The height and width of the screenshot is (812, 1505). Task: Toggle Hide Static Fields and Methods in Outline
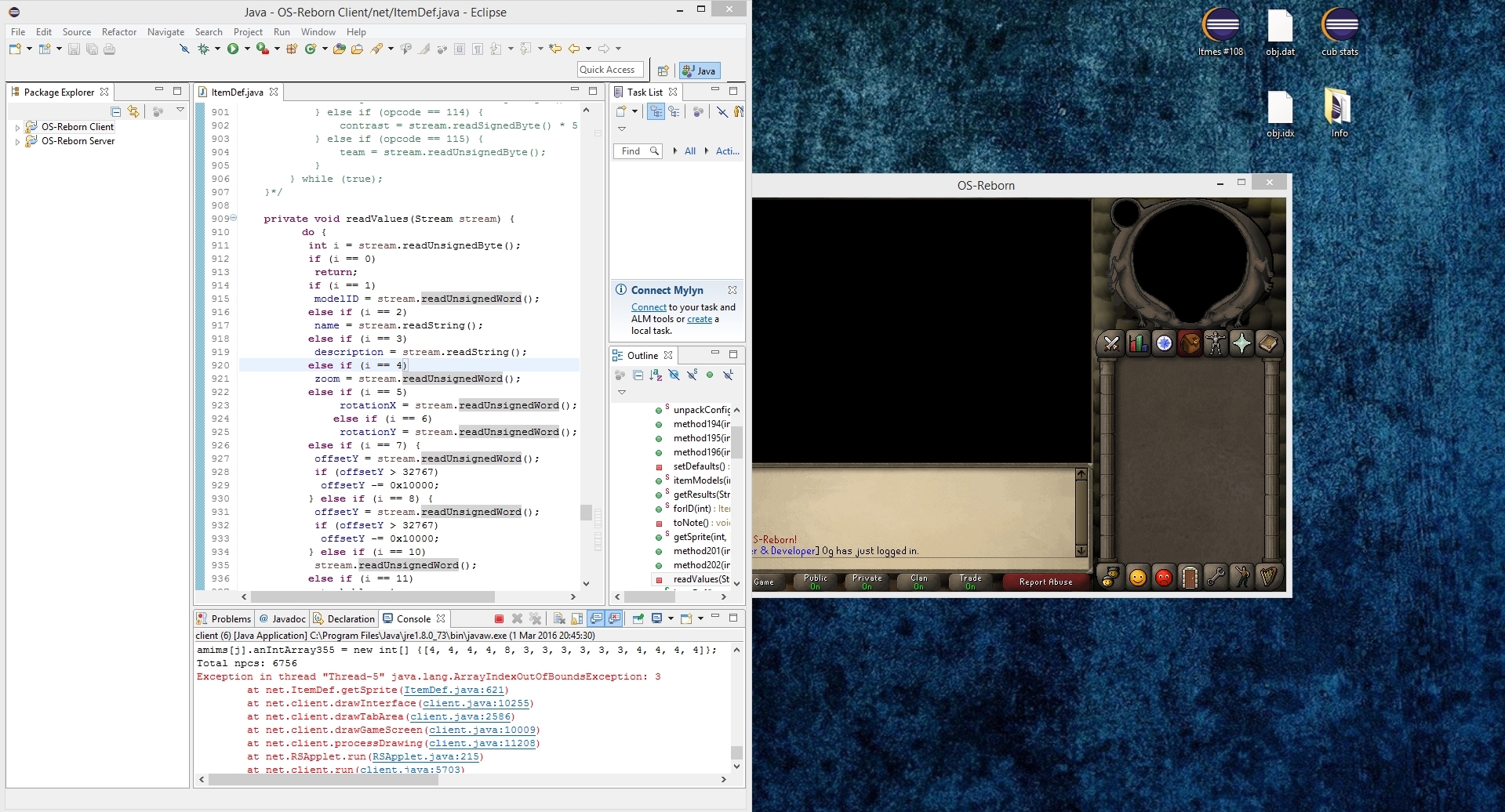click(x=693, y=375)
